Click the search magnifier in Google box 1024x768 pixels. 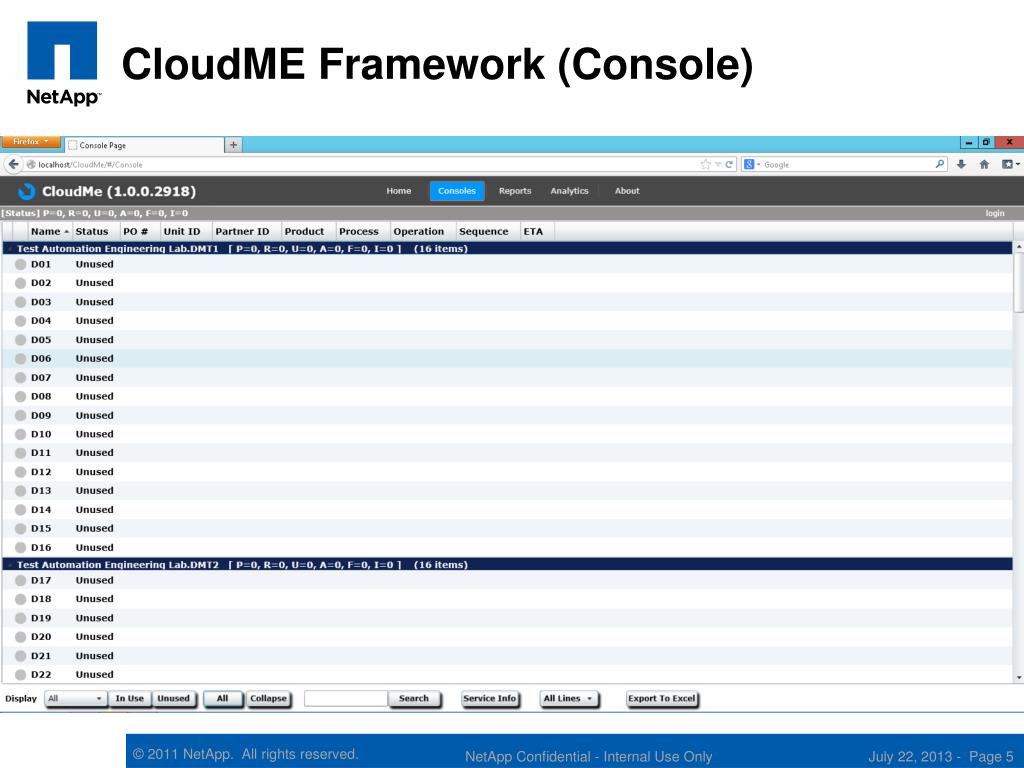[940, 164]
